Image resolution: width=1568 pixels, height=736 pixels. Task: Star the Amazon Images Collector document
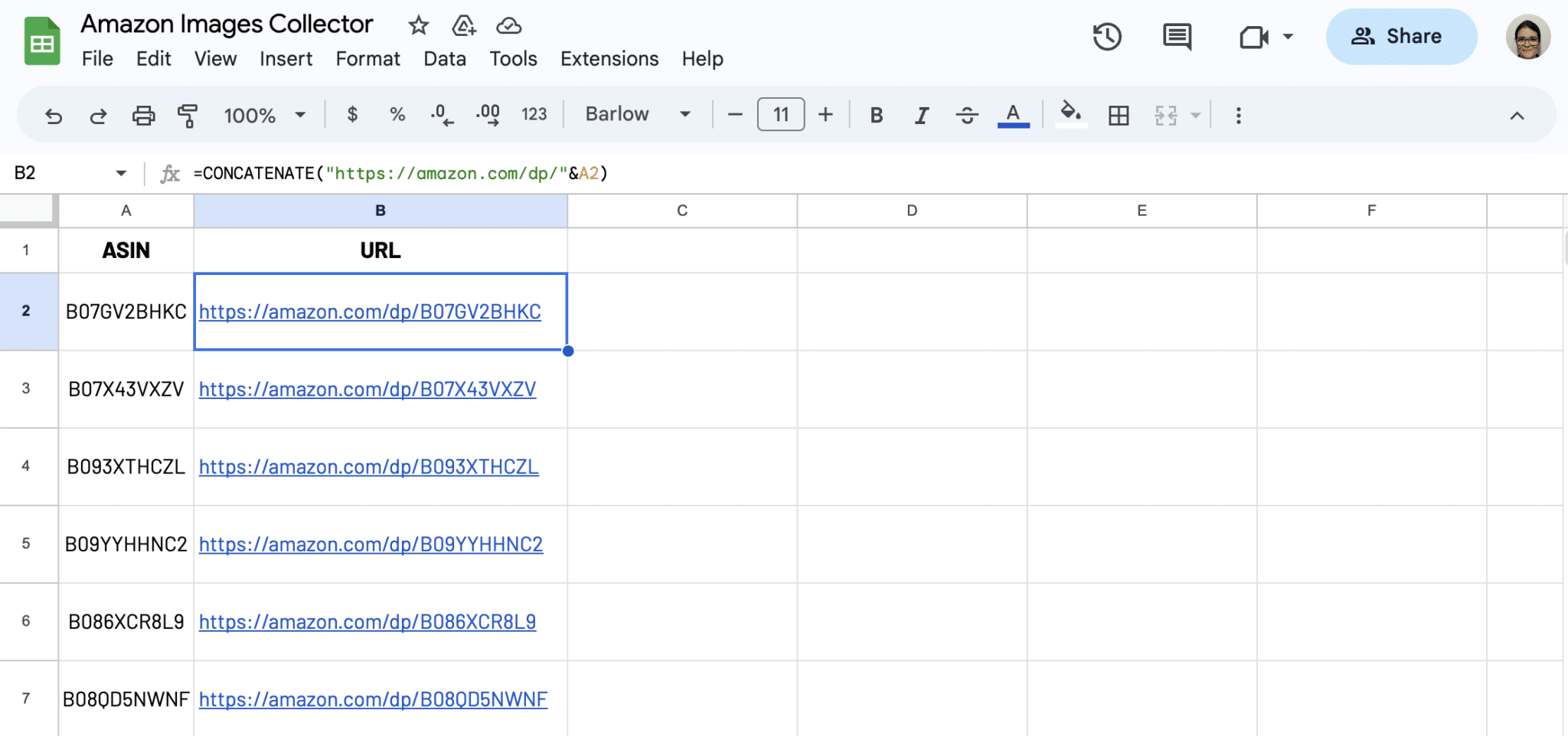tap(418, 26)
